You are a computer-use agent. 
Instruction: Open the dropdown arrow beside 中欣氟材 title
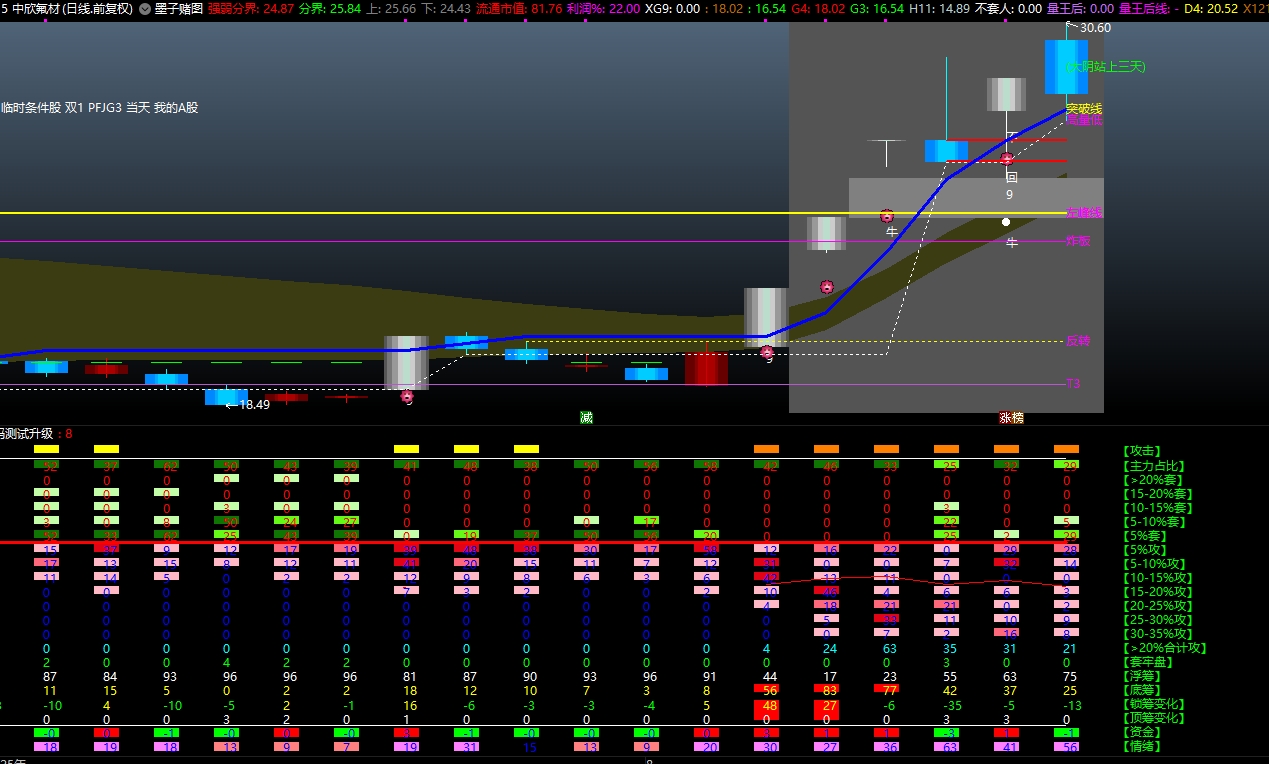pos(145,8)
